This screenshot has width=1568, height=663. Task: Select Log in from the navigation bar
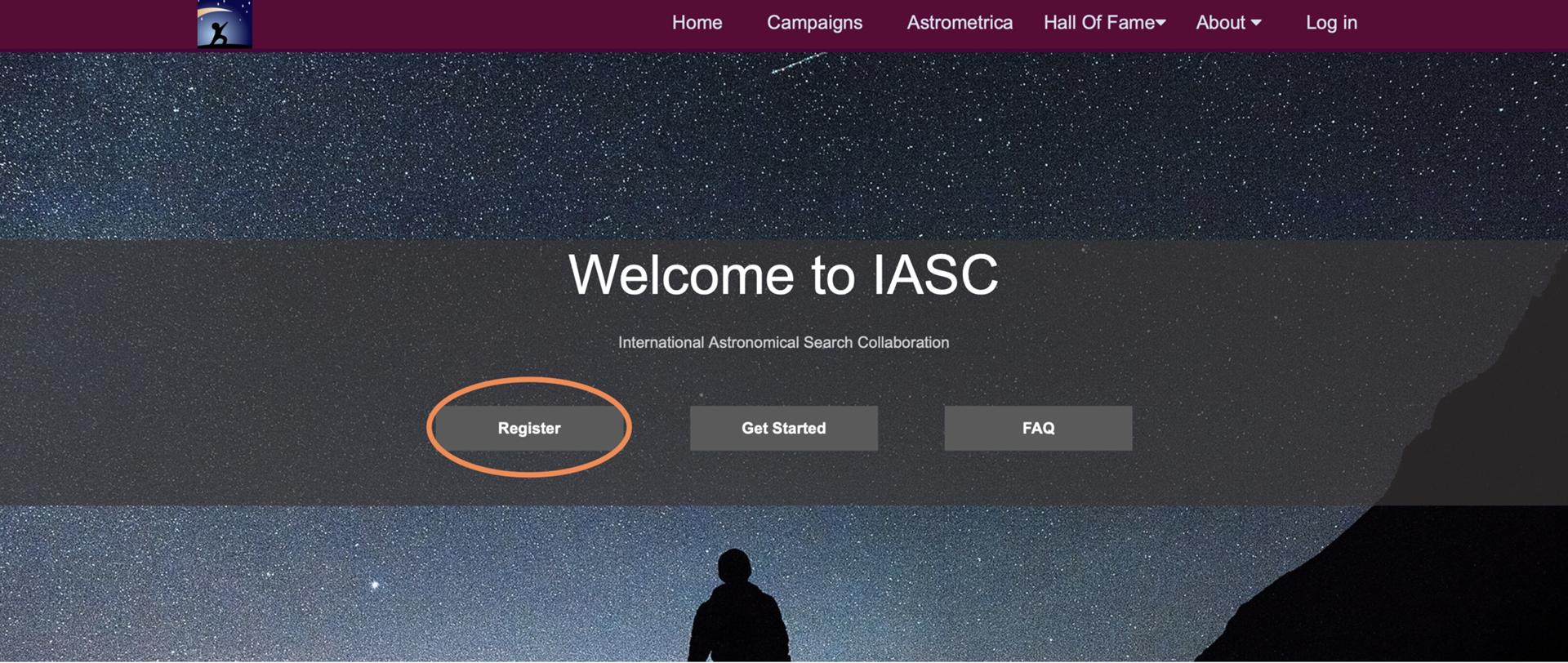[x=1331, y=23]
